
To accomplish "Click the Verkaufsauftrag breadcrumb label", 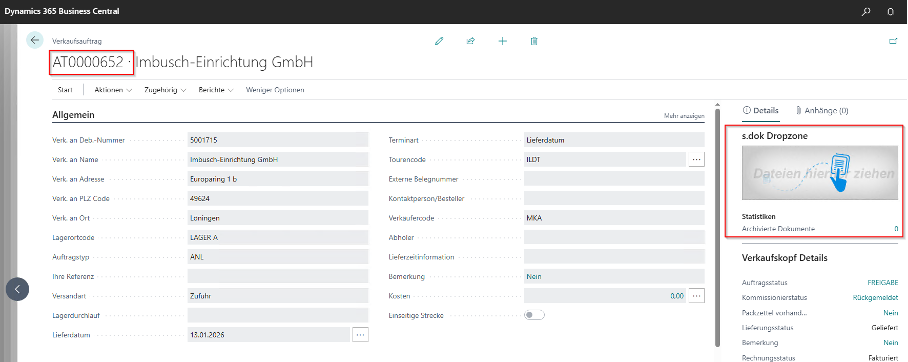I will (x=77, y=41).
